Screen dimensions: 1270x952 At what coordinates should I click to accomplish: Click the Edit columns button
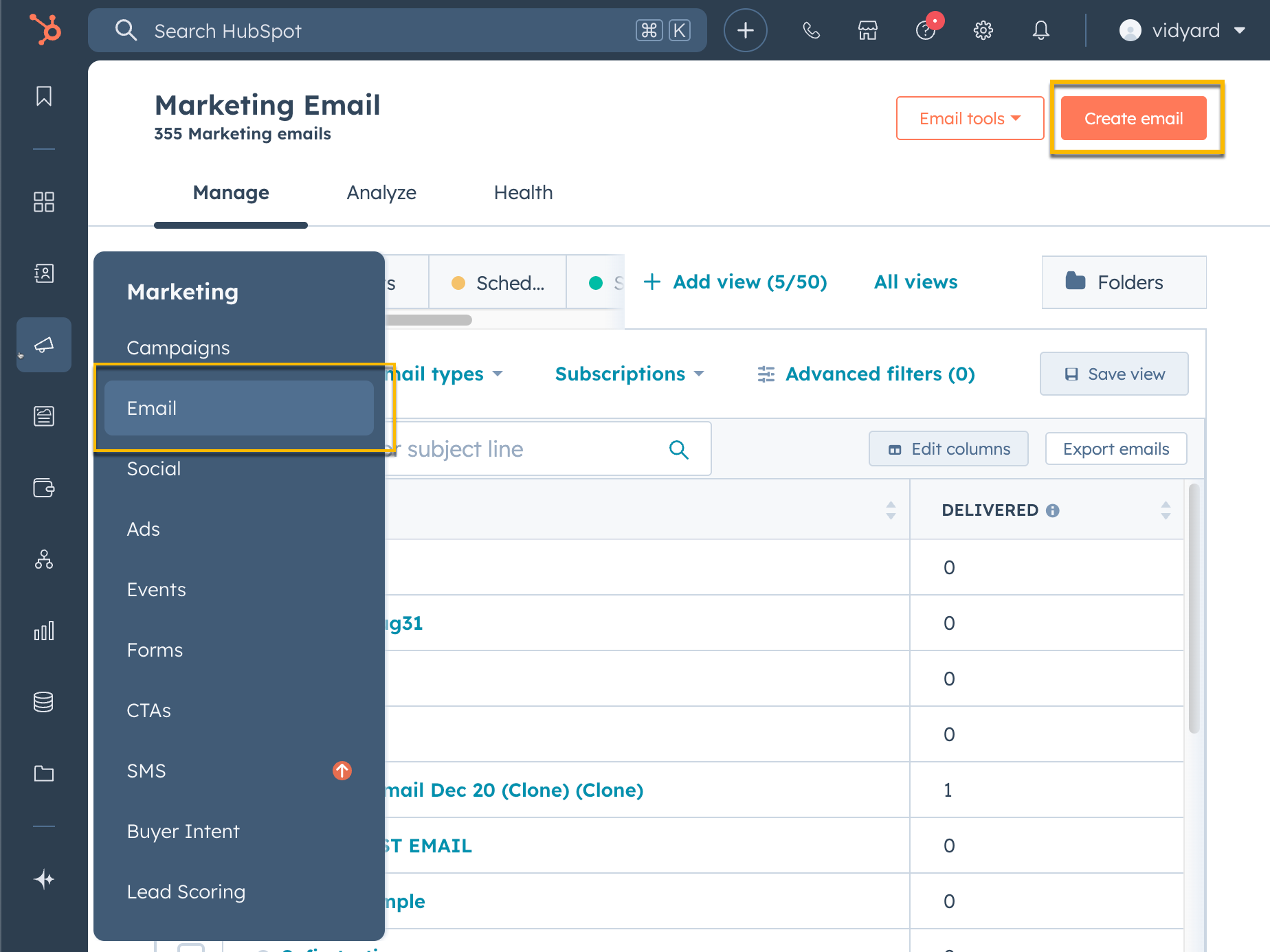click(x=948, y=449)
